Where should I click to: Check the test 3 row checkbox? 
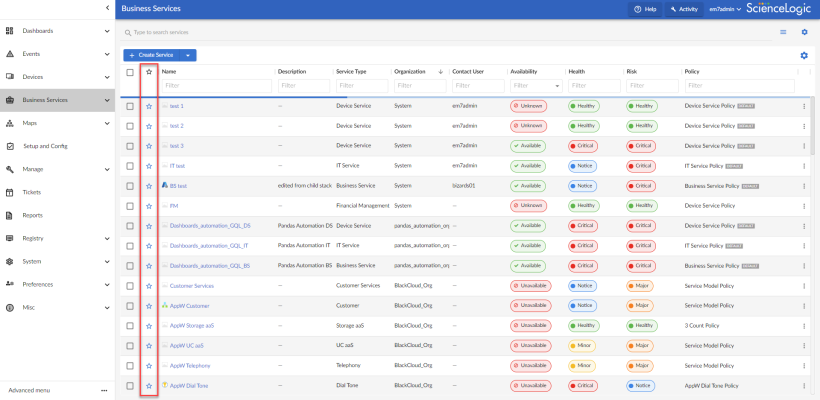[130, 146]
